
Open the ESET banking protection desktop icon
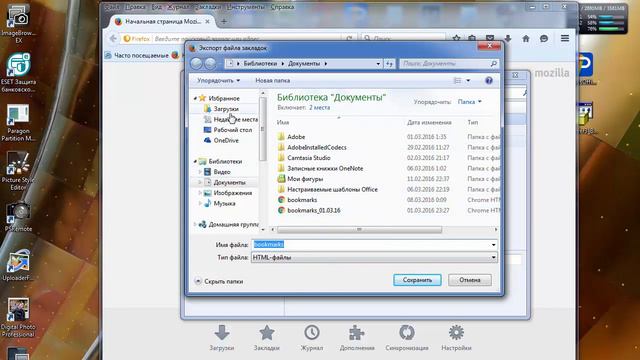[x=18, y=73]
